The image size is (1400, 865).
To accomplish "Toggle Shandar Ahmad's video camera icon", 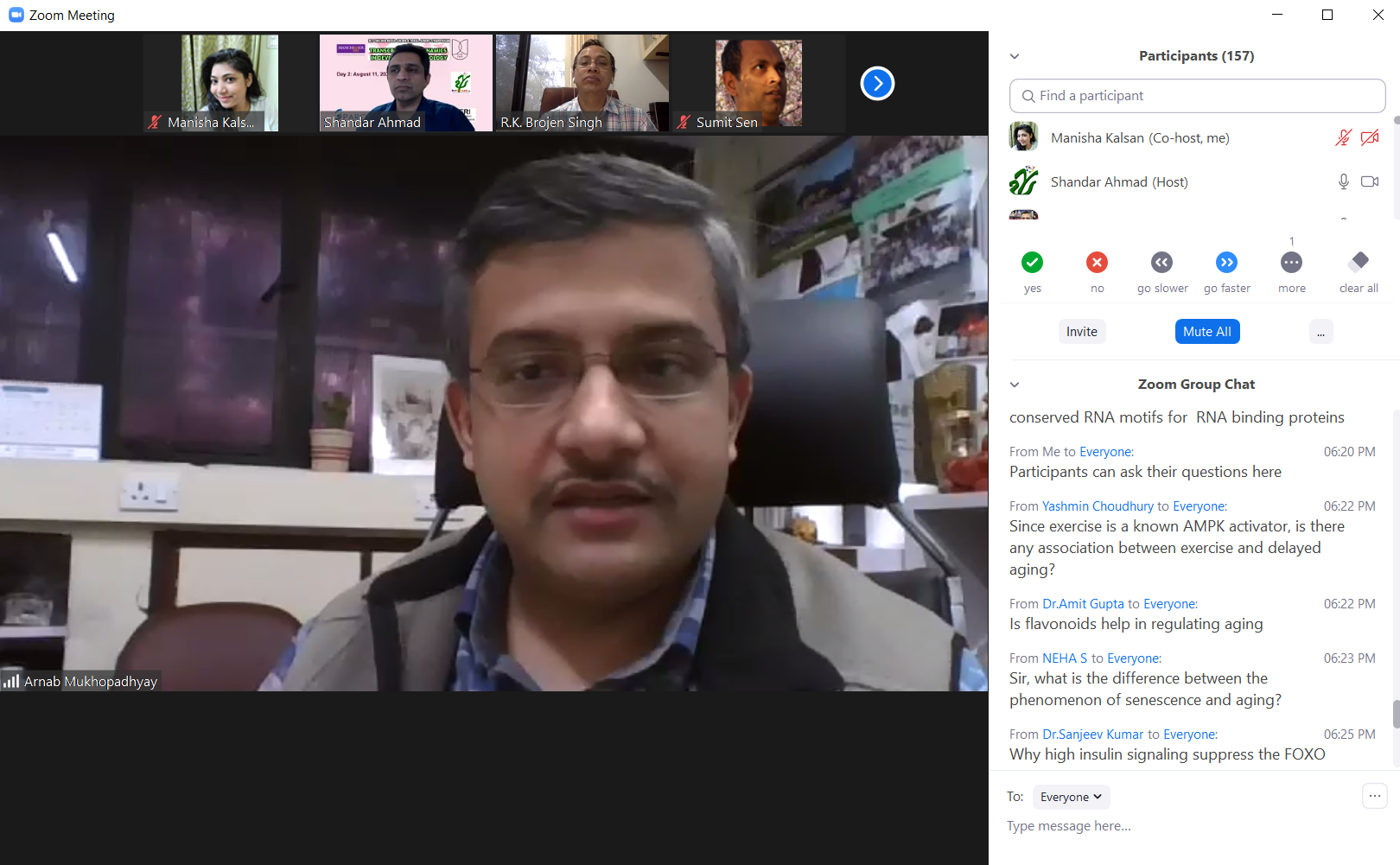I will (x=1370, y=181).
